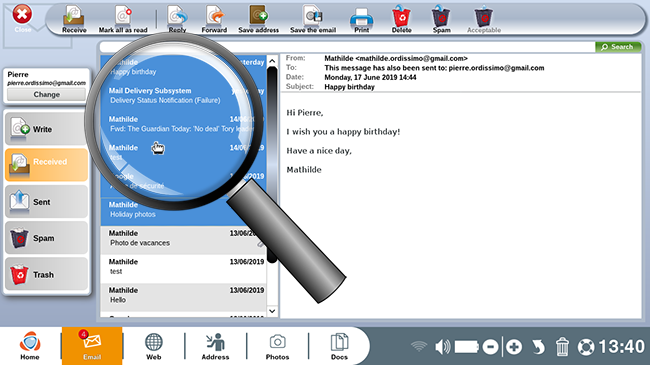Save address of the sender

[x=258, y=19]
